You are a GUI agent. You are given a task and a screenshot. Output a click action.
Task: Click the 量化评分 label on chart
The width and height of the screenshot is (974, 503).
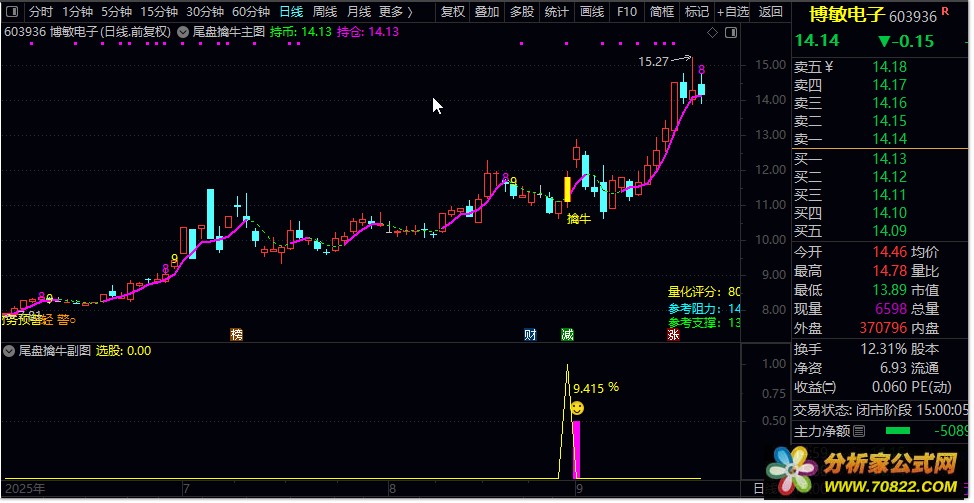pos(696,292)
